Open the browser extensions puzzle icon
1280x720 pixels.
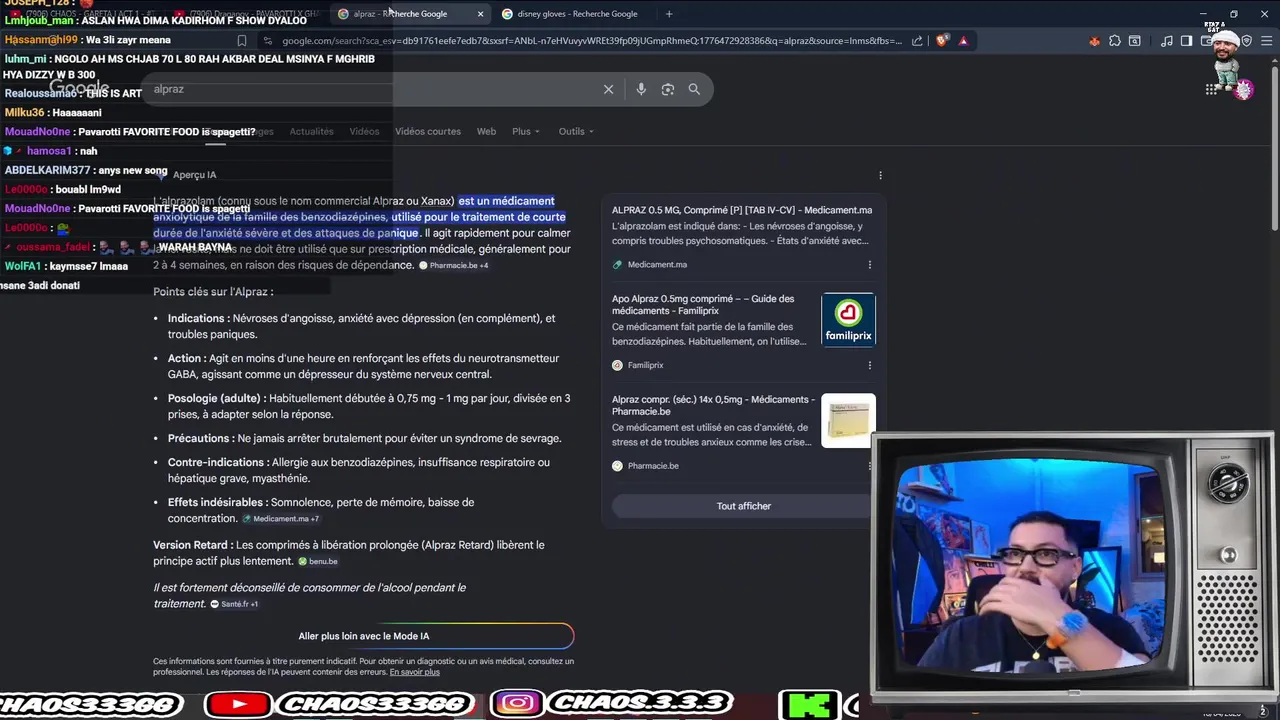pos(1114,41)
